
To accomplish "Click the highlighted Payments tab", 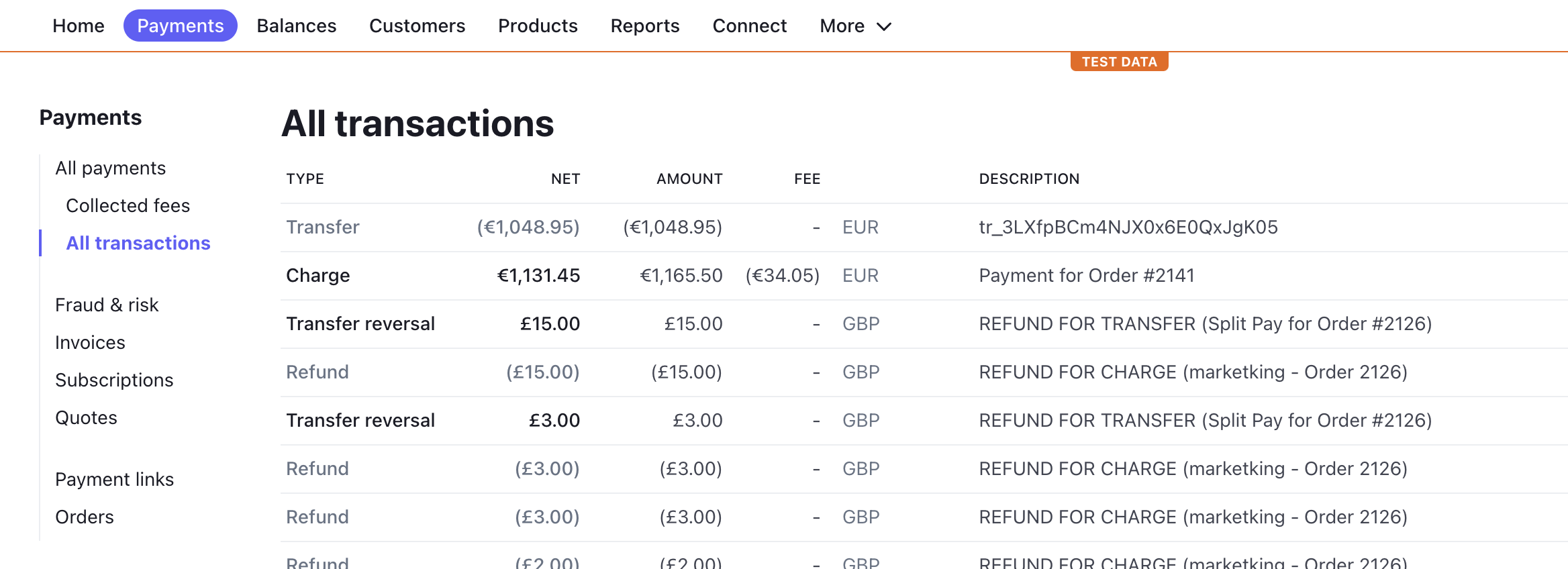I will (x=181, y=25).
